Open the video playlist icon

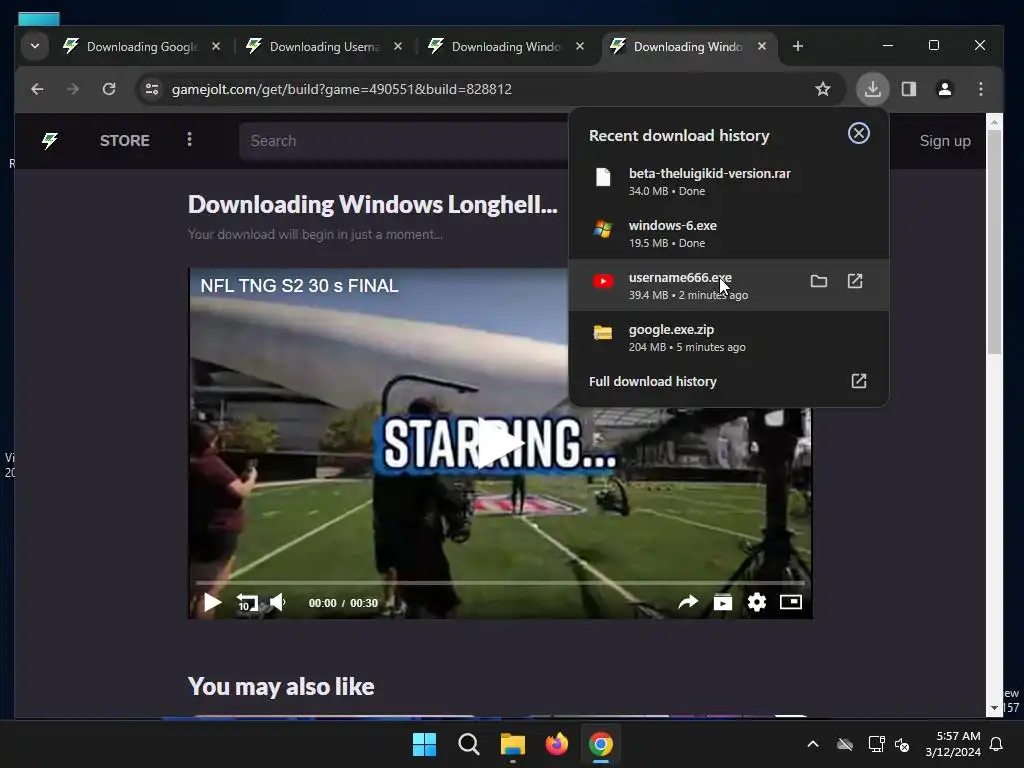tap(722, 602)
